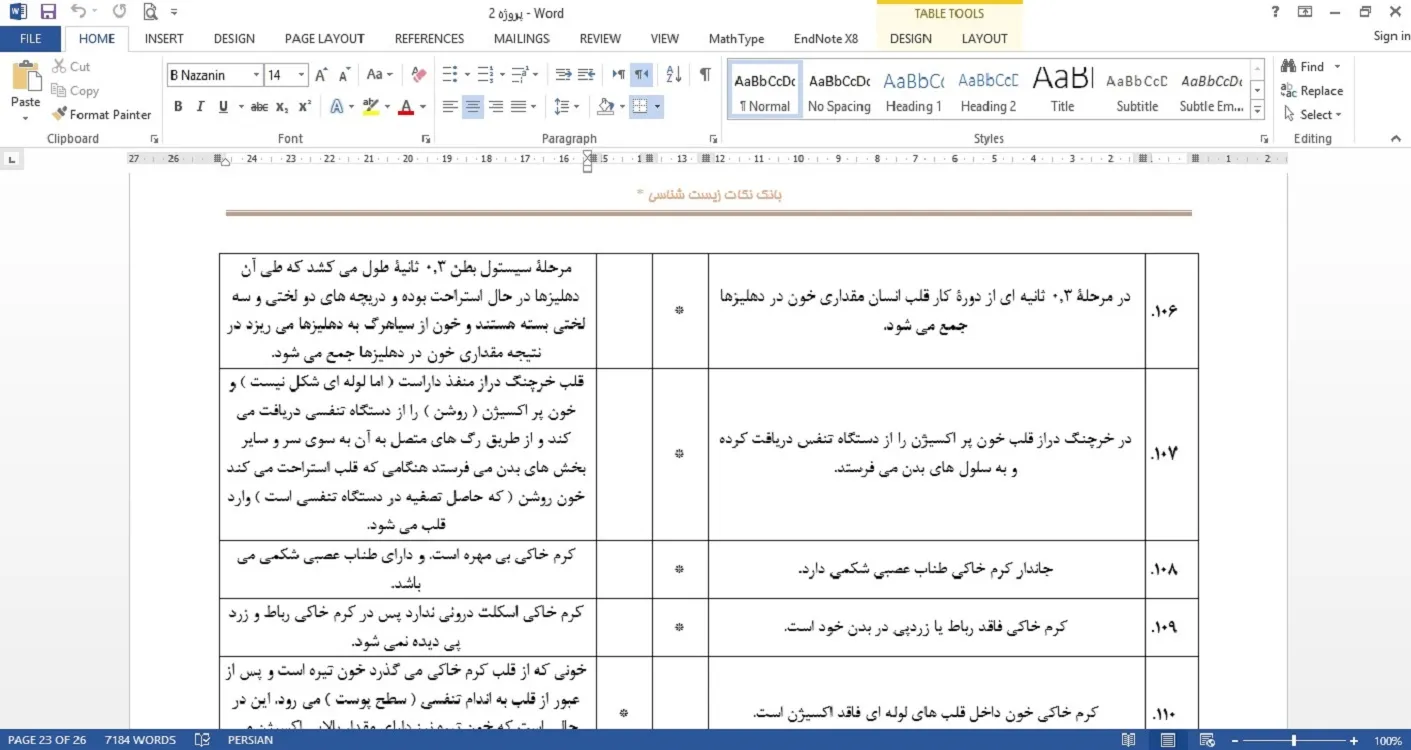Click the zoom slider in the status bar
The height and width of the screenshot is (750, 1411).
pyautogui.click(x=1294, y=741)
